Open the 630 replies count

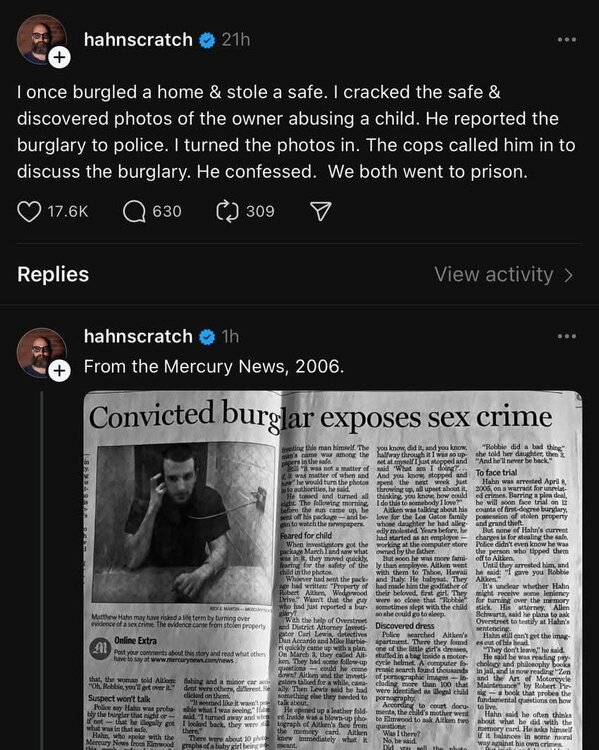[x=167, y=211]
